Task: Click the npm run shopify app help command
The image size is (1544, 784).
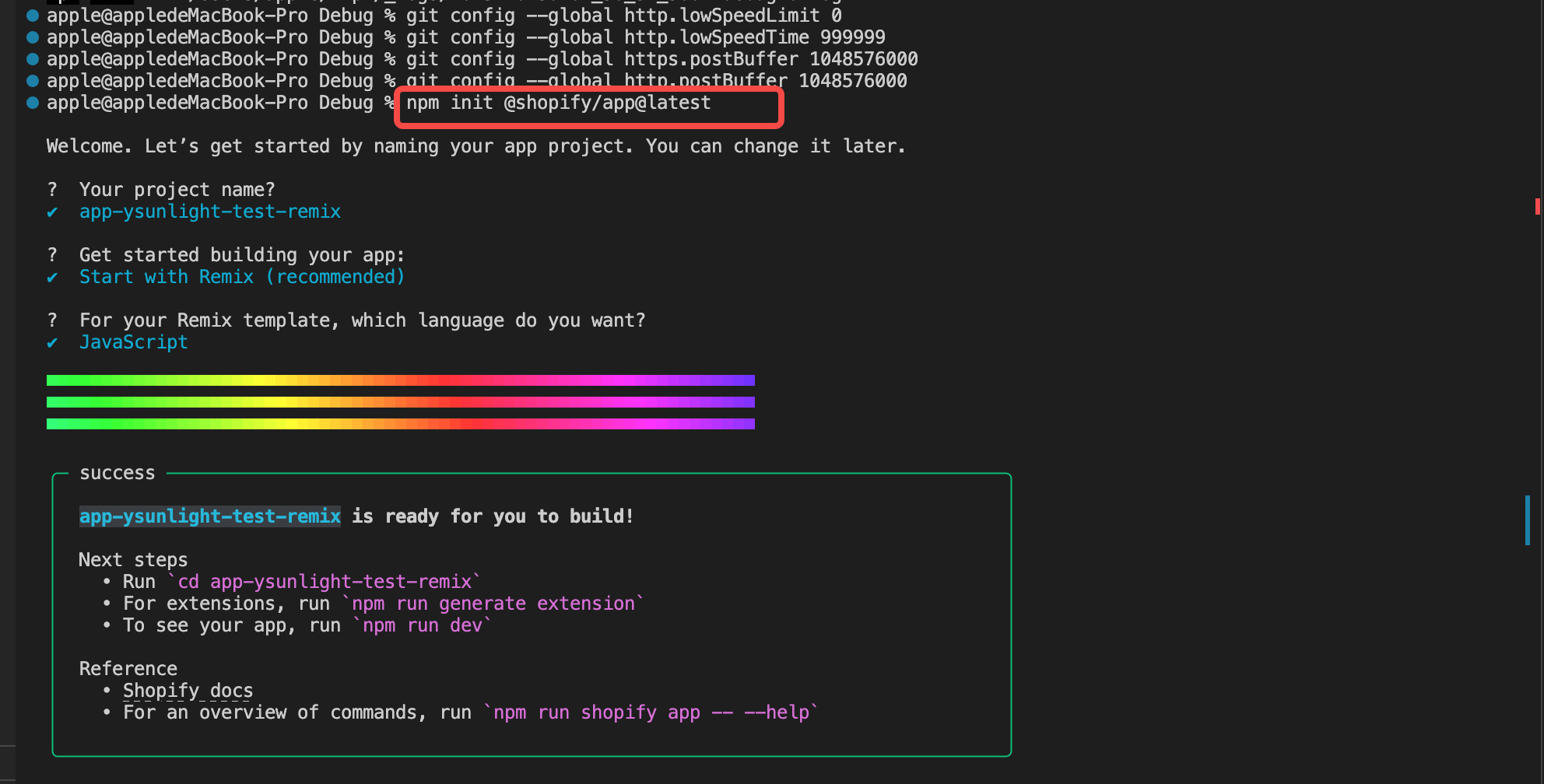Action: pos(651,712)
